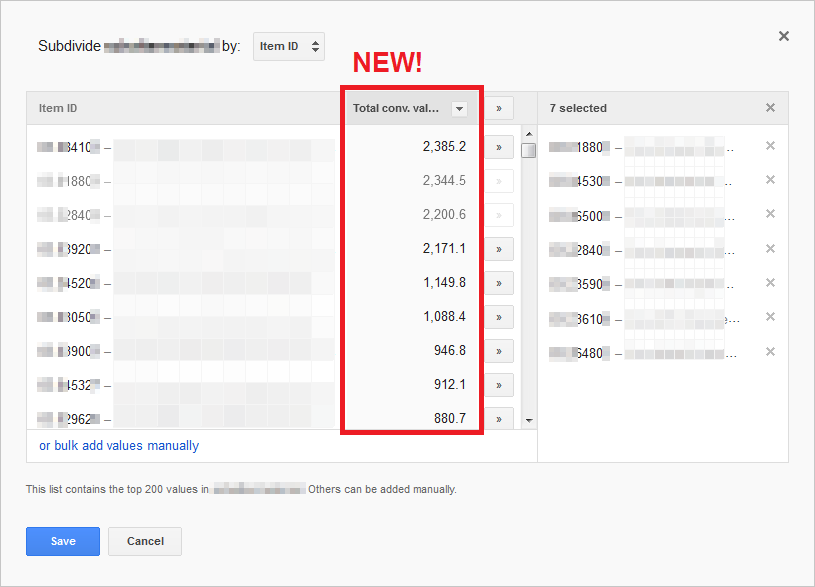815x587 pixels.
Task: Add the item with value 880.7
Action: (498, 418)
